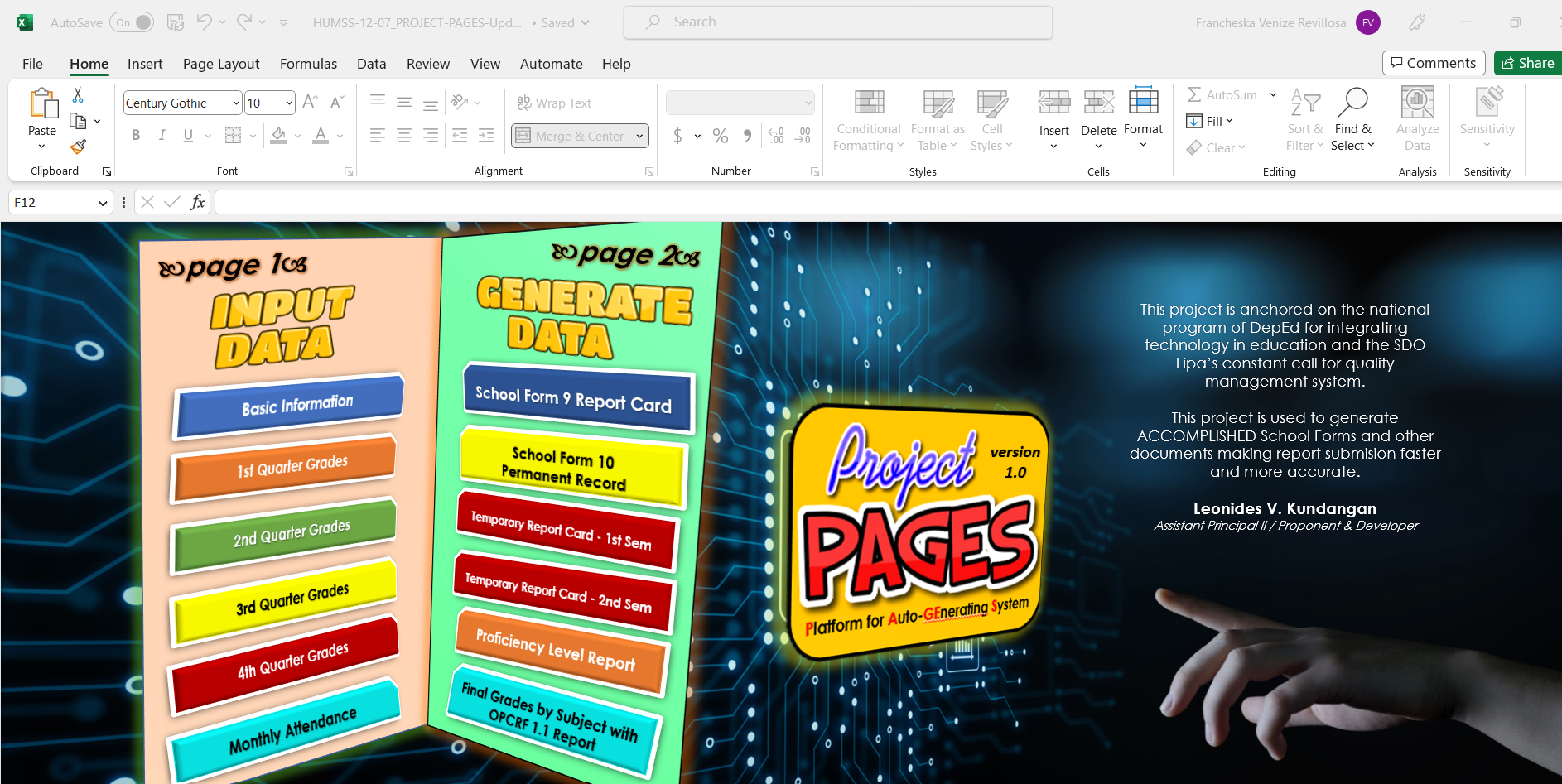Click the Share button
This screenshot has width=1562, height=784.
point(1529,63)
